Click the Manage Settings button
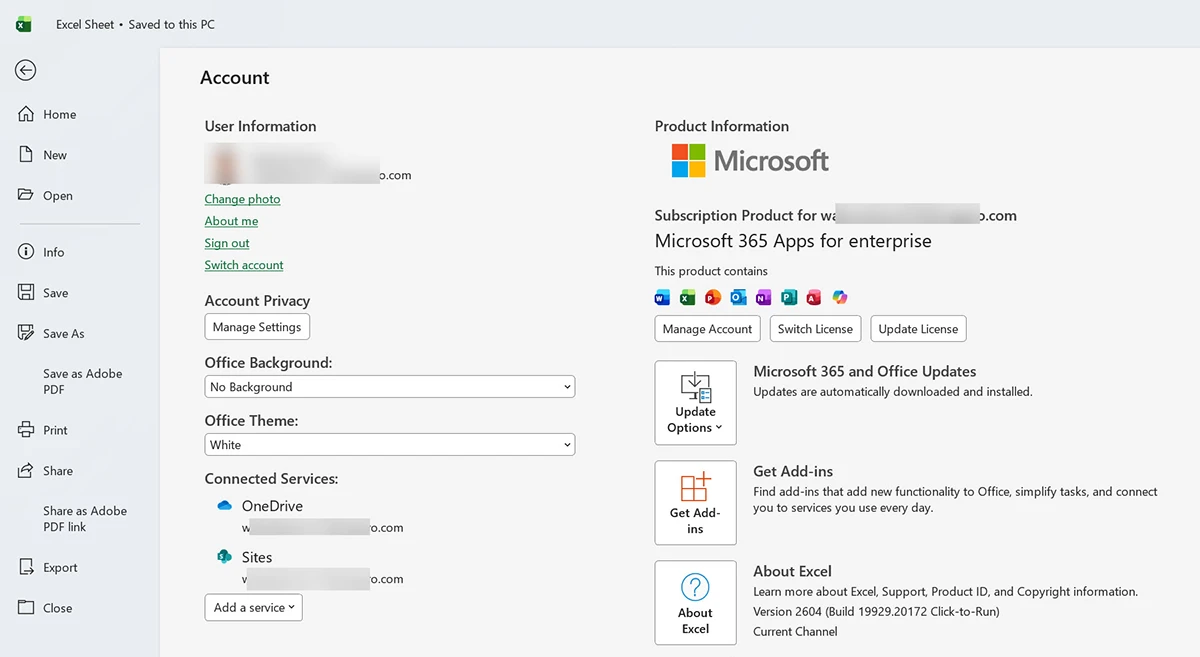 pyautogui.click(x=257, y=327)
